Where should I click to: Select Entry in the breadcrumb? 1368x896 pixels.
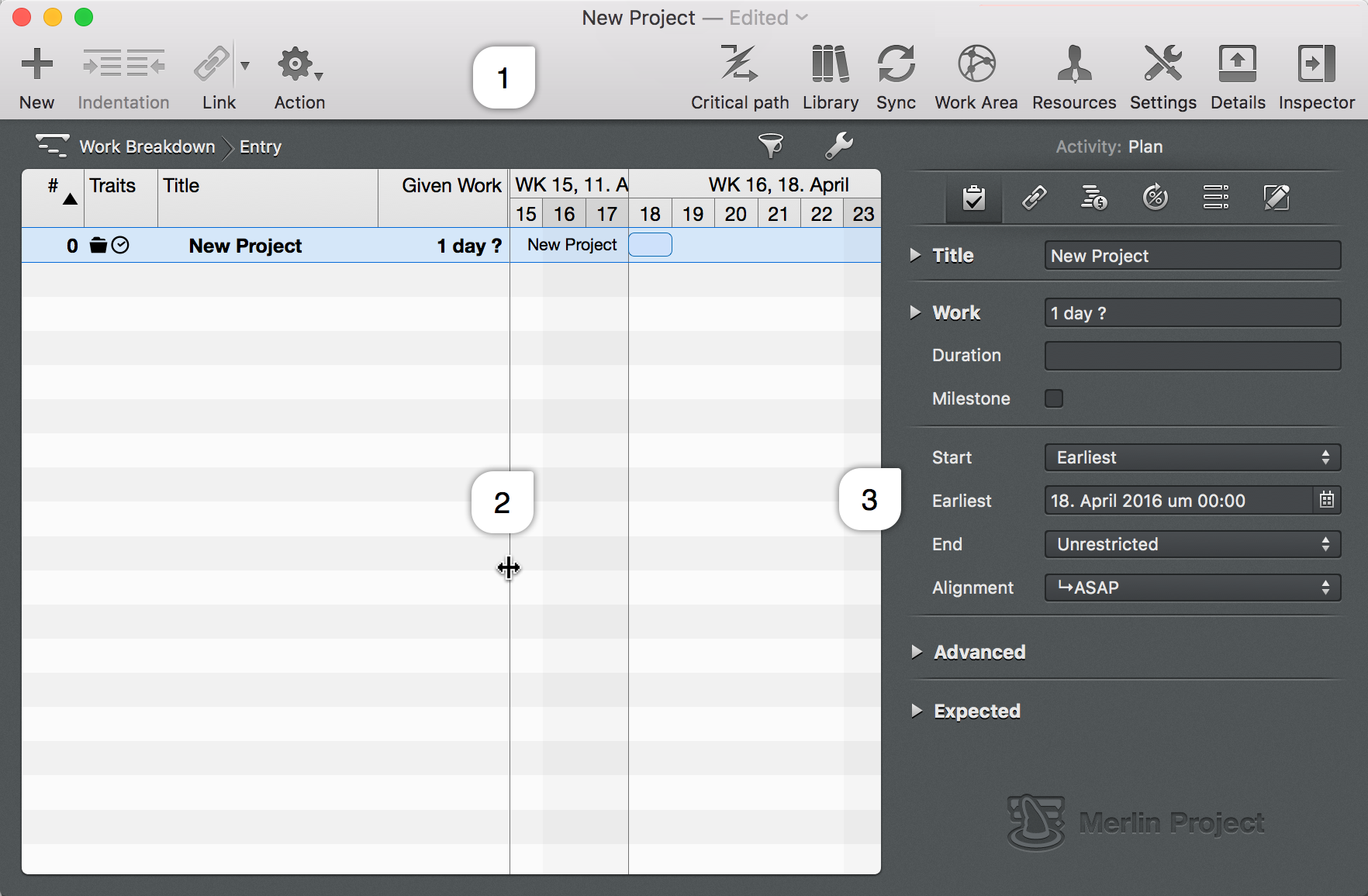point(261,146)
